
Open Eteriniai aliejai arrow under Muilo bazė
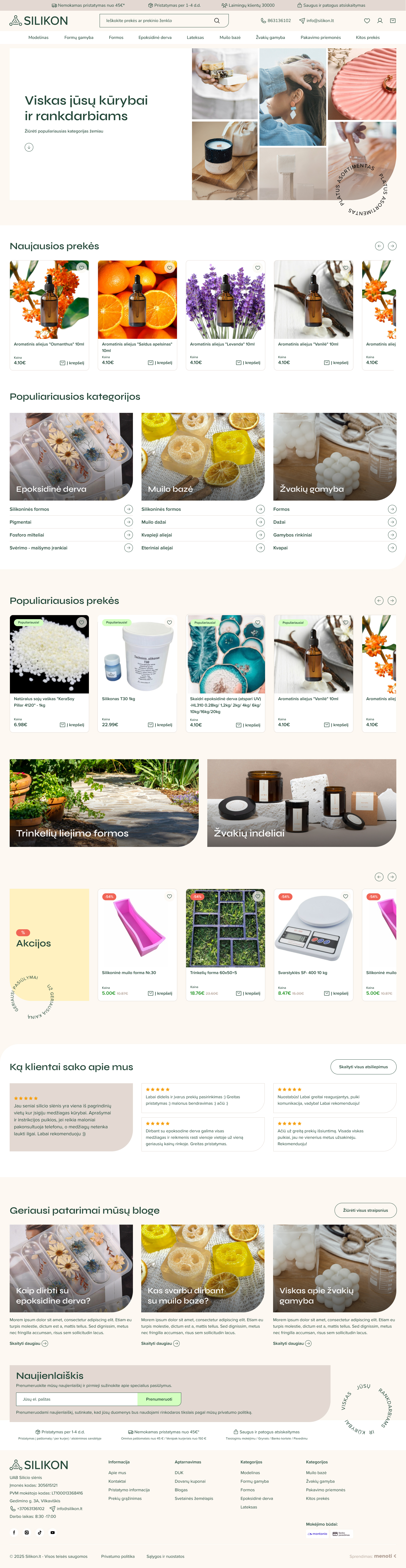pyautogui.click(x=260, y=548)
